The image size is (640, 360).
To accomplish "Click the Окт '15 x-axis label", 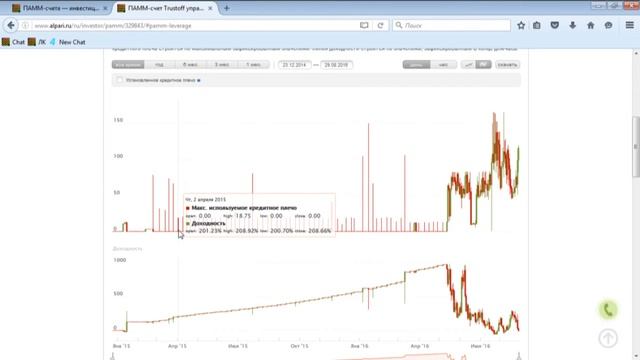I will tap(299, 346).
